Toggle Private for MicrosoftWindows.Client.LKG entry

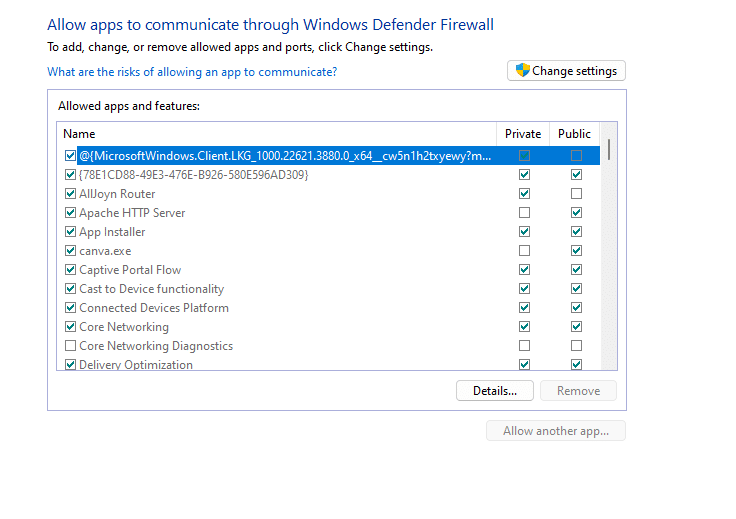pos(524,156)
